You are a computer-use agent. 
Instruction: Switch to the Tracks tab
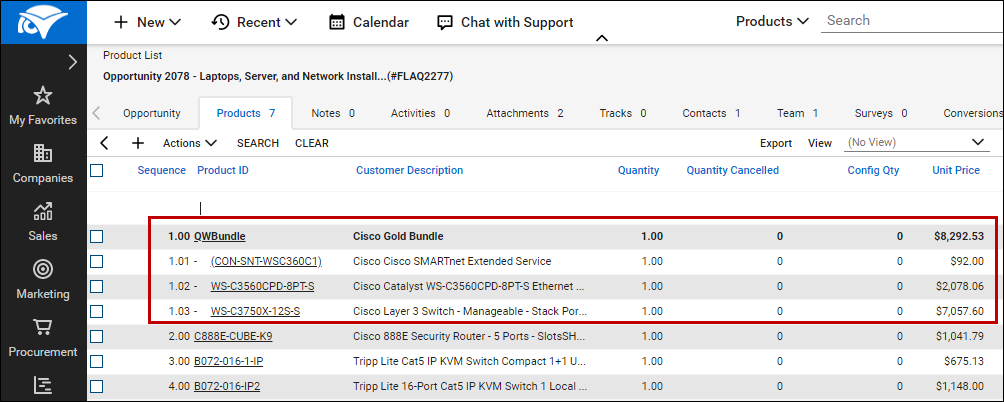[622, 113]
